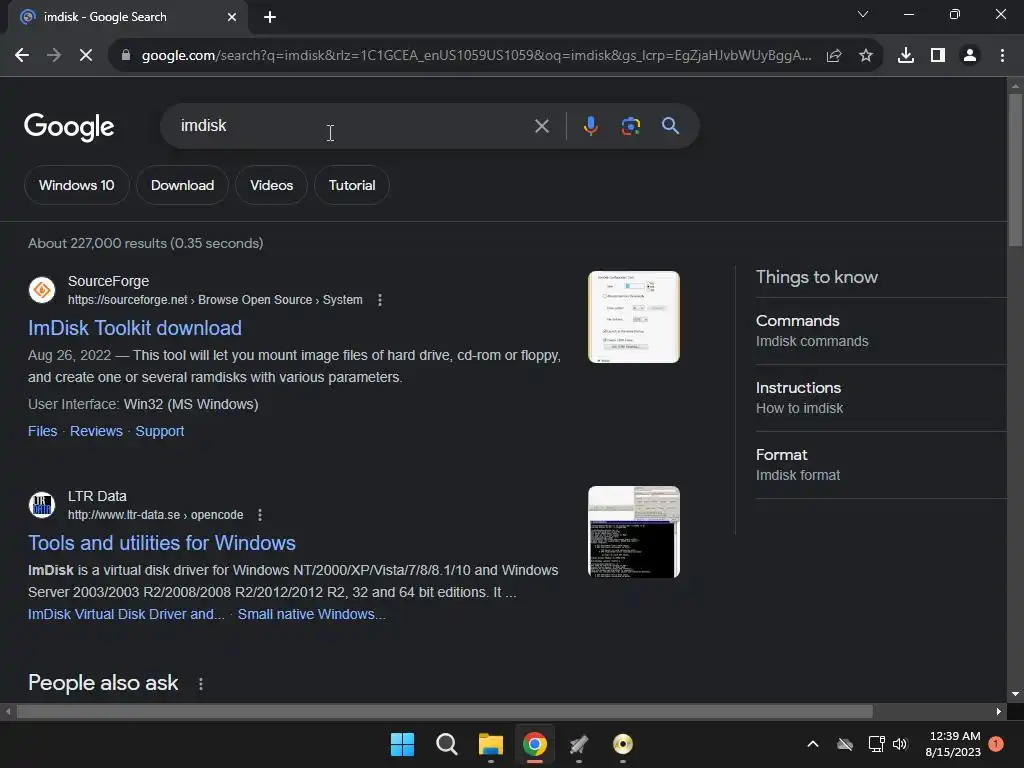The height and width of the screenshot is (768, 1024).
Task: Click the Google logo
Action: pos(69,127)
